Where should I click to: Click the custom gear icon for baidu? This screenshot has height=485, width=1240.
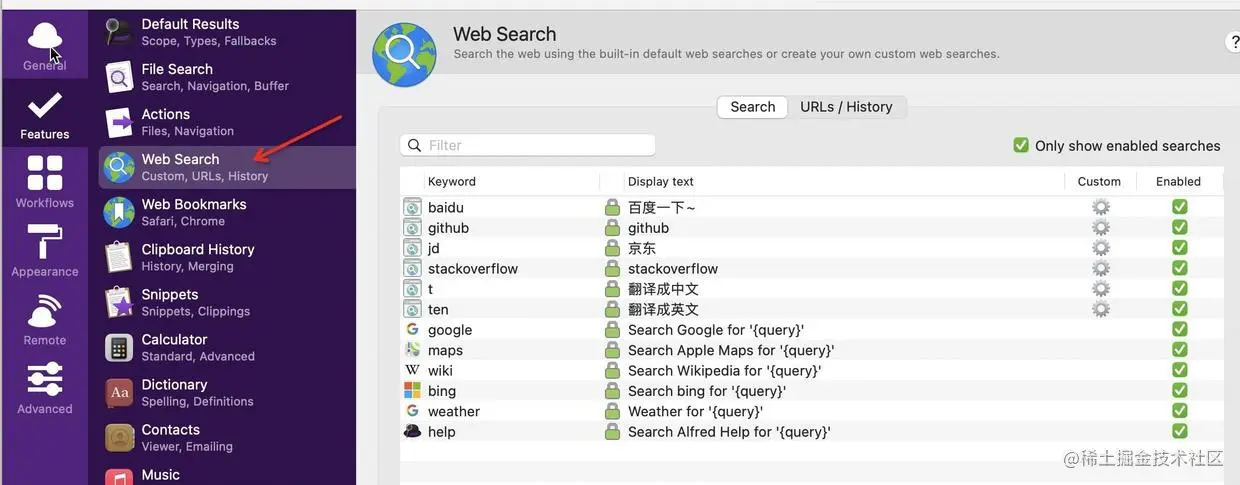(1101, 207)
